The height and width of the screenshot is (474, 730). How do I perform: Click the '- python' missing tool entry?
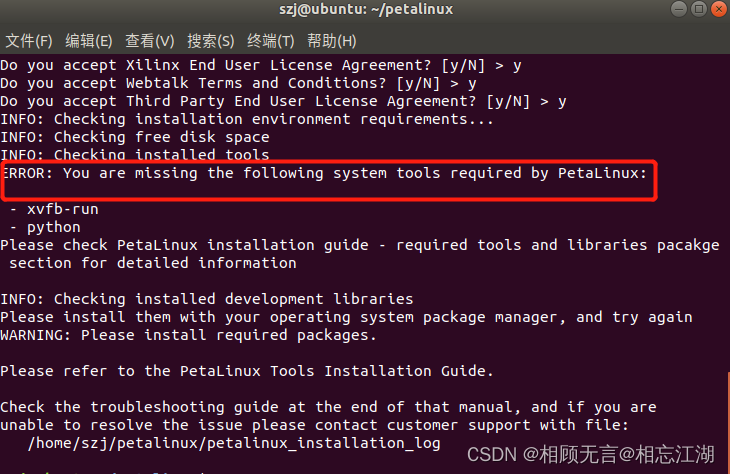(x=45, y=228)
